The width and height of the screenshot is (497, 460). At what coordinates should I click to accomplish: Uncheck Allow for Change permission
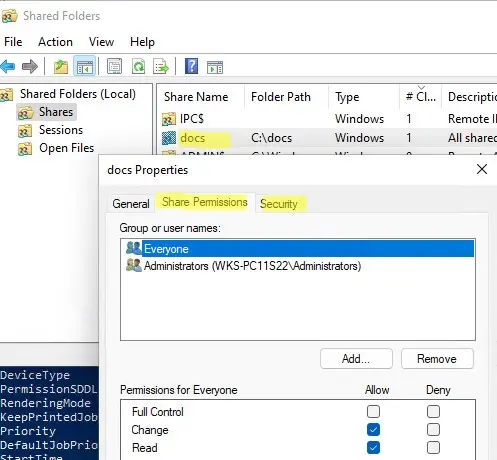(373, 429)
